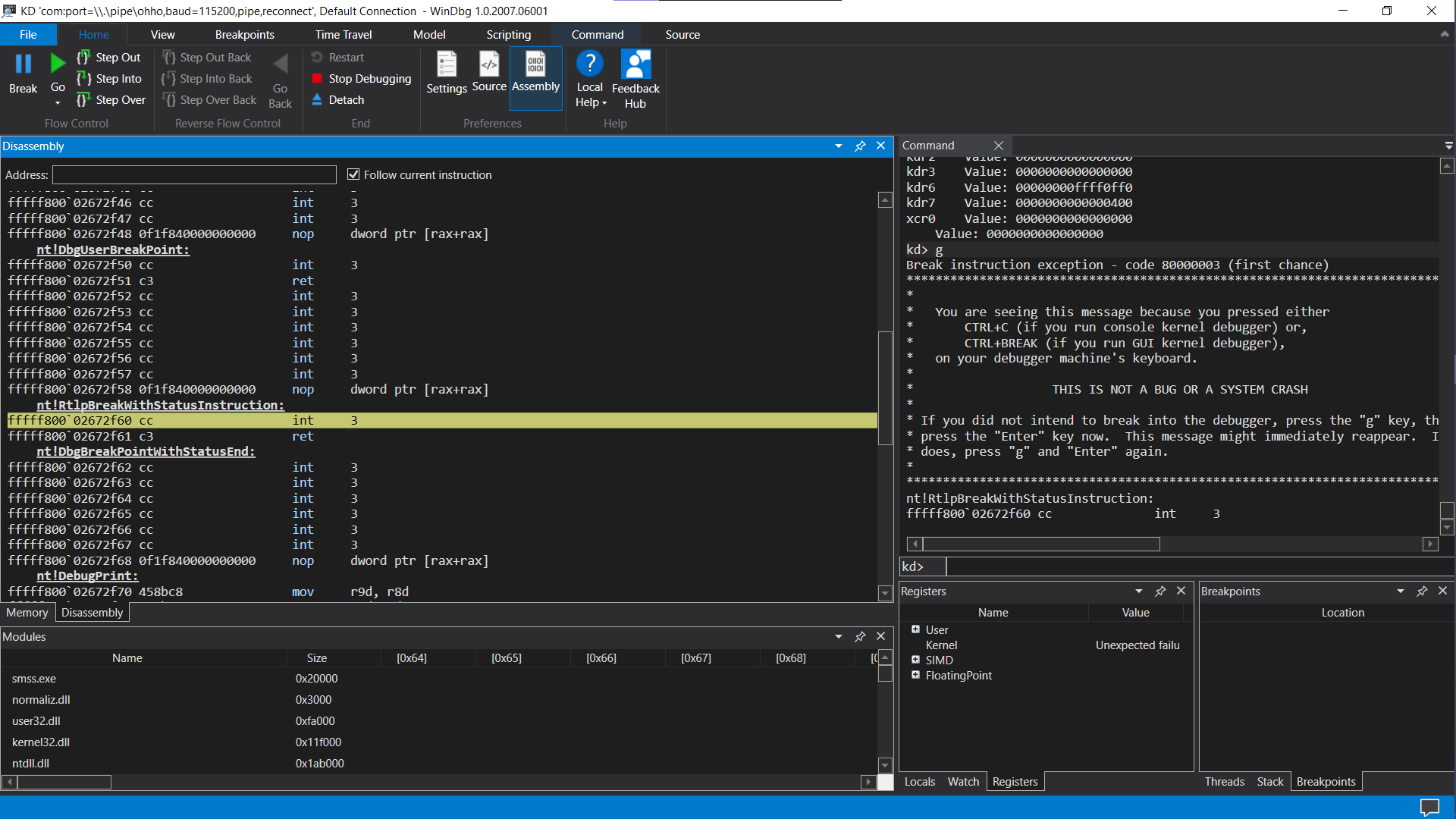This screenshot has width=1456, height=819.
Task: Click the Step Over Back icon
Action: [209, 99]
